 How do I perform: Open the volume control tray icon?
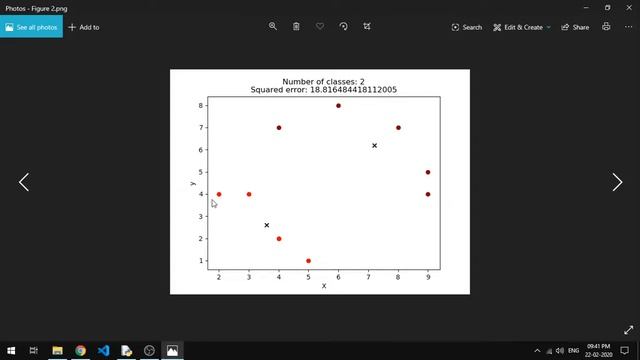560,351
